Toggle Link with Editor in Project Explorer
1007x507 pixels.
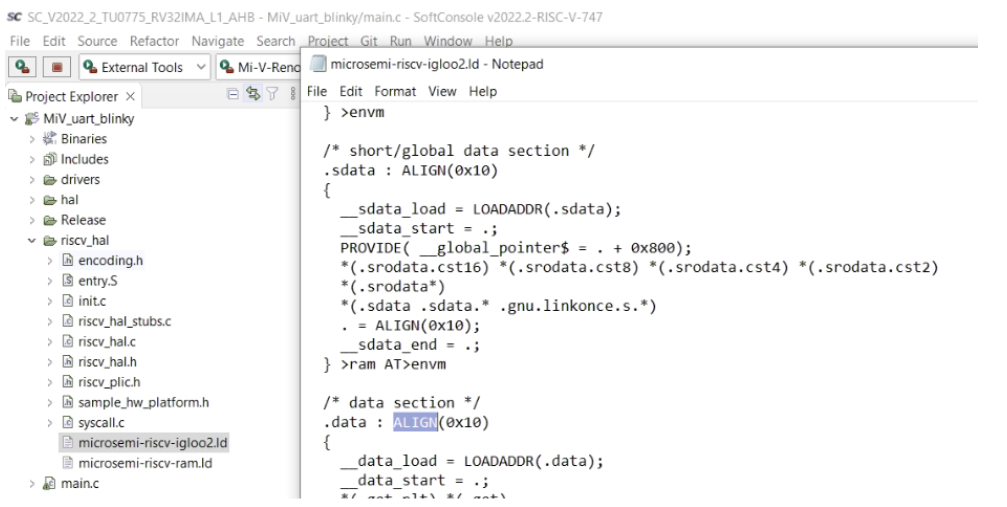coord(253,94)
